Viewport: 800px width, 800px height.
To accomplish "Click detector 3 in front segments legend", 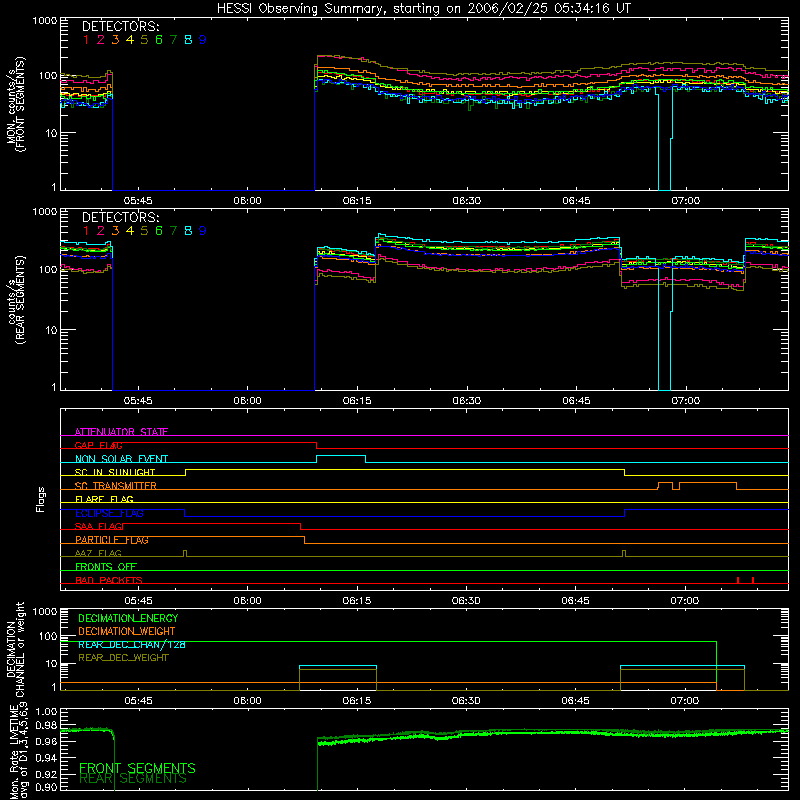I will 115,40.
